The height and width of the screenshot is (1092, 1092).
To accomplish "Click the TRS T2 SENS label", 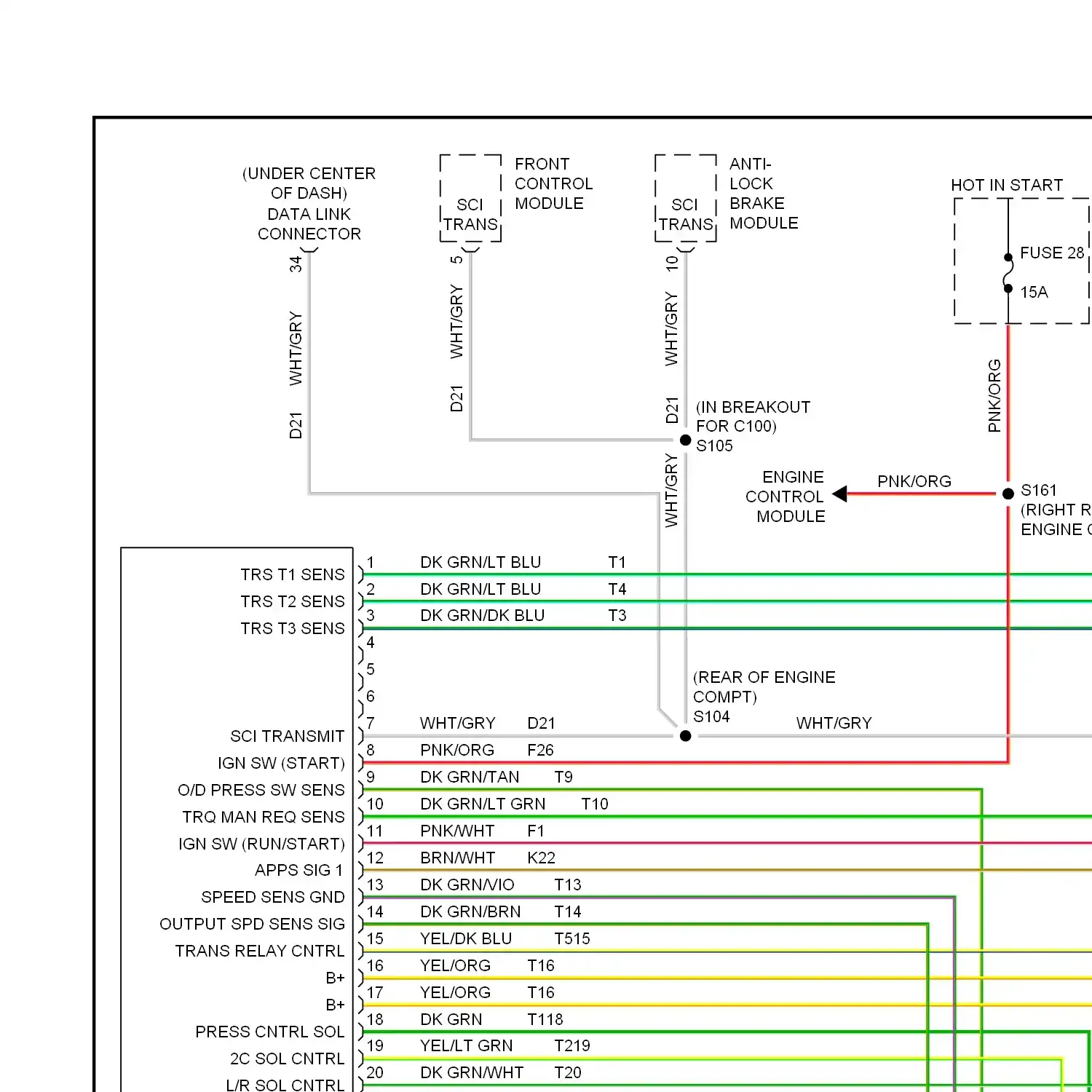I will (293, 601).
